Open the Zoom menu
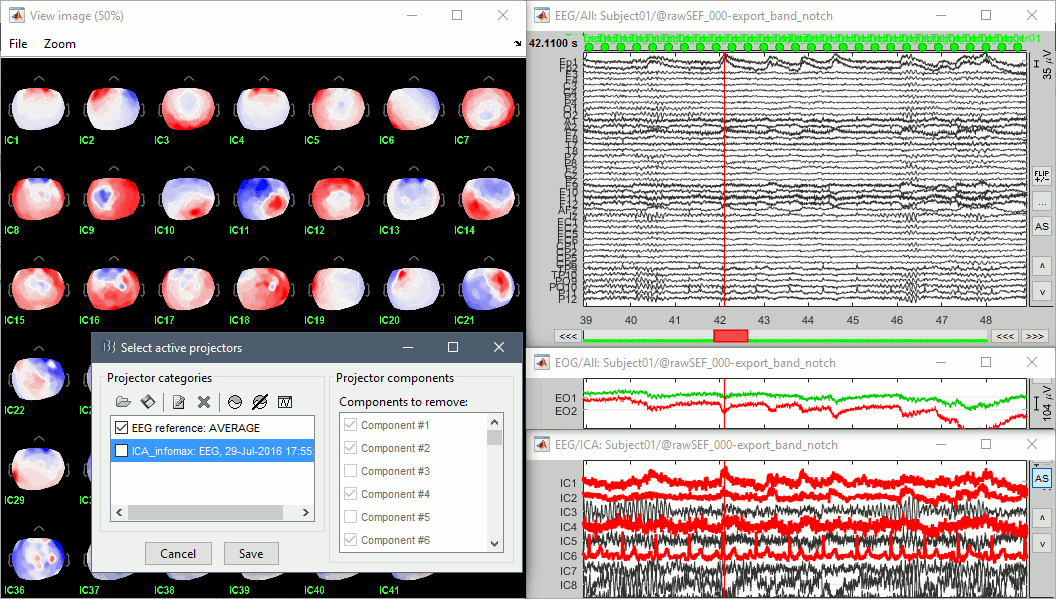The image size is (1056, 599). pyautogui.click(x=60, y=44)
